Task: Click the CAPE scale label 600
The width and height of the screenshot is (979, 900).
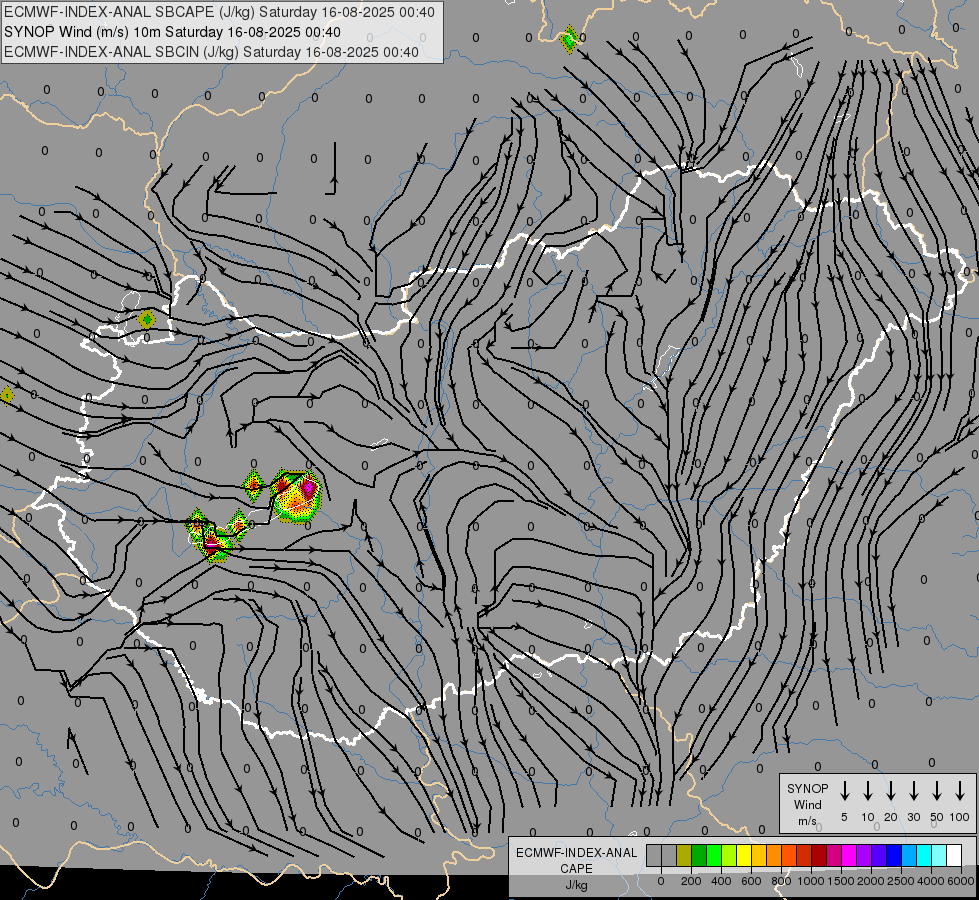Action: click(751, 881)
